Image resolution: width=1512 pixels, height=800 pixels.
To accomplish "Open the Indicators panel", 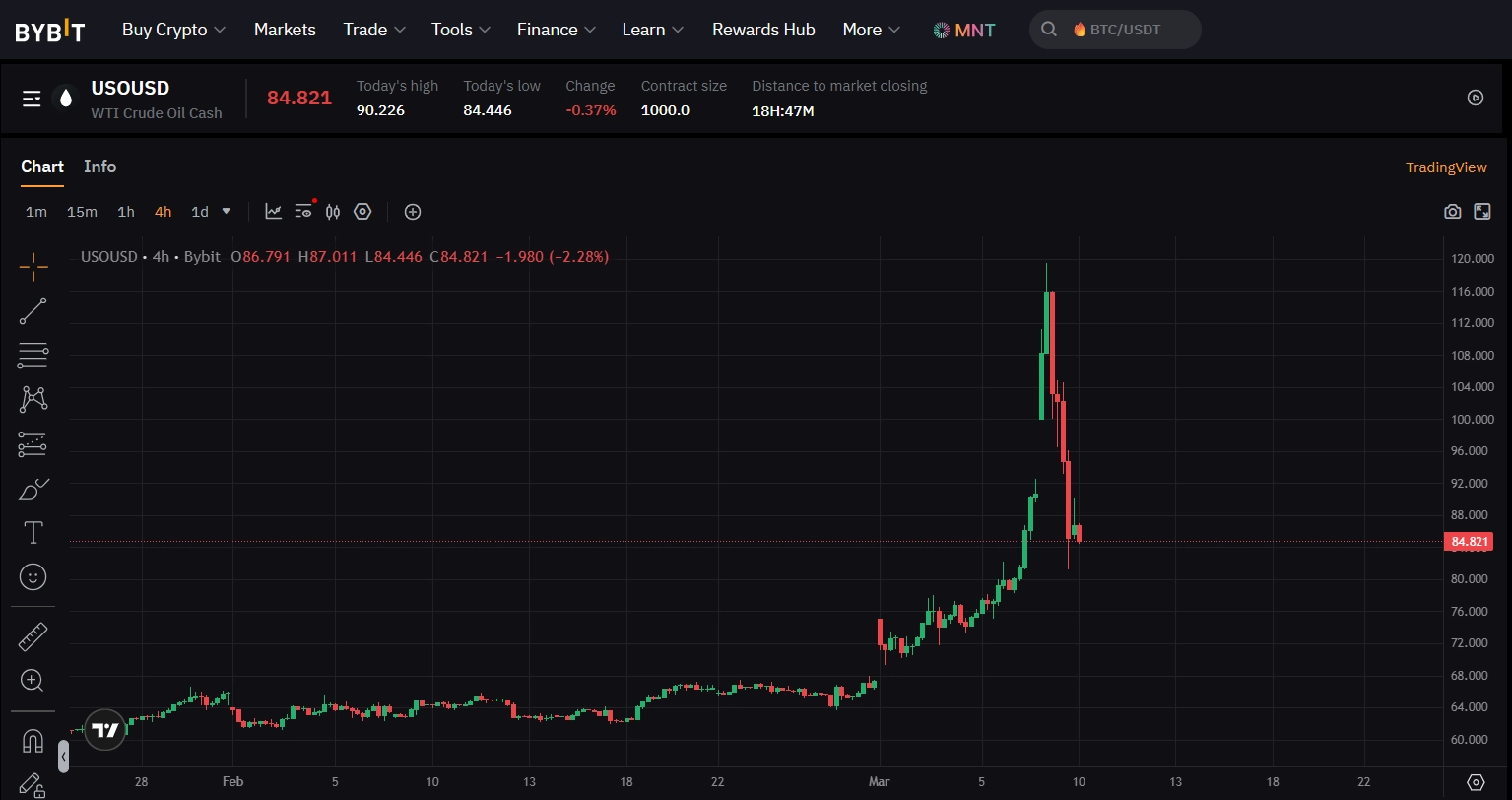I will [273, 211].
